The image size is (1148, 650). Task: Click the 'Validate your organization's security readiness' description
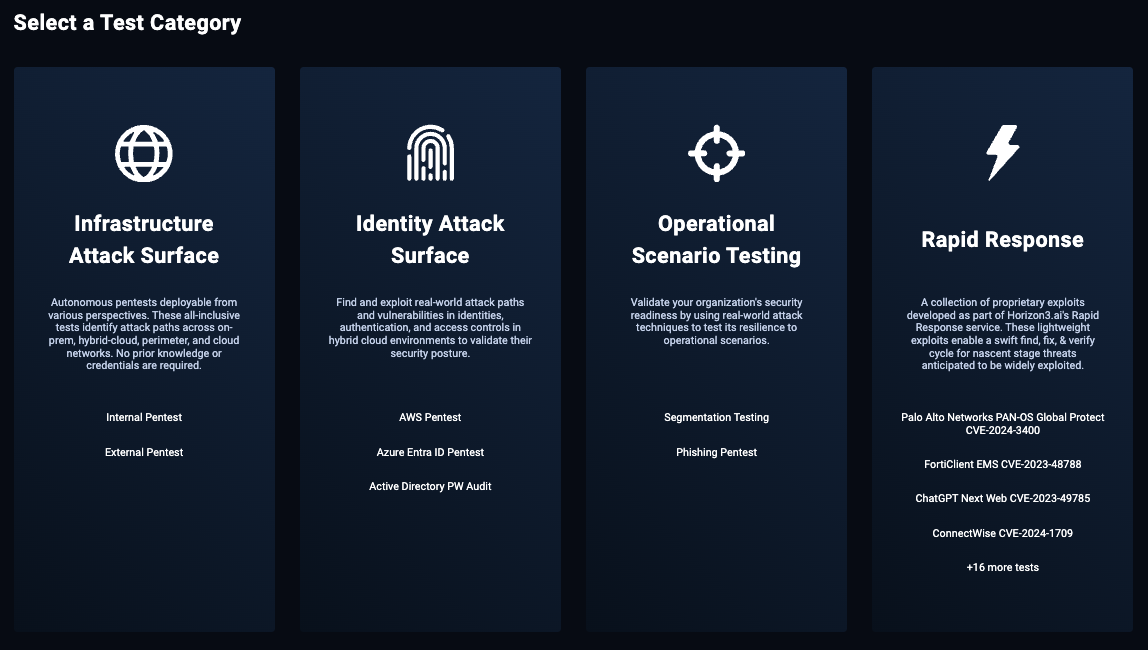tap(716, 321)
